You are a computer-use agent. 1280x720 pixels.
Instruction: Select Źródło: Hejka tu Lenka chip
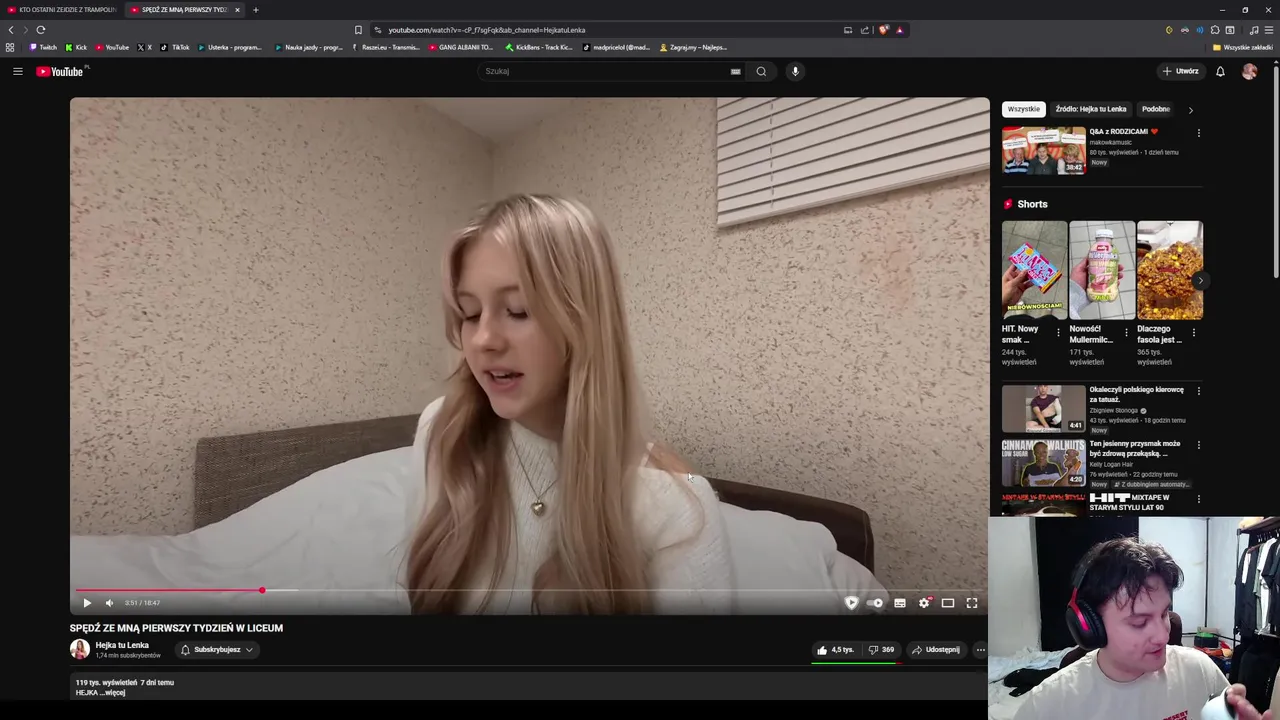tap(1091, 109)
